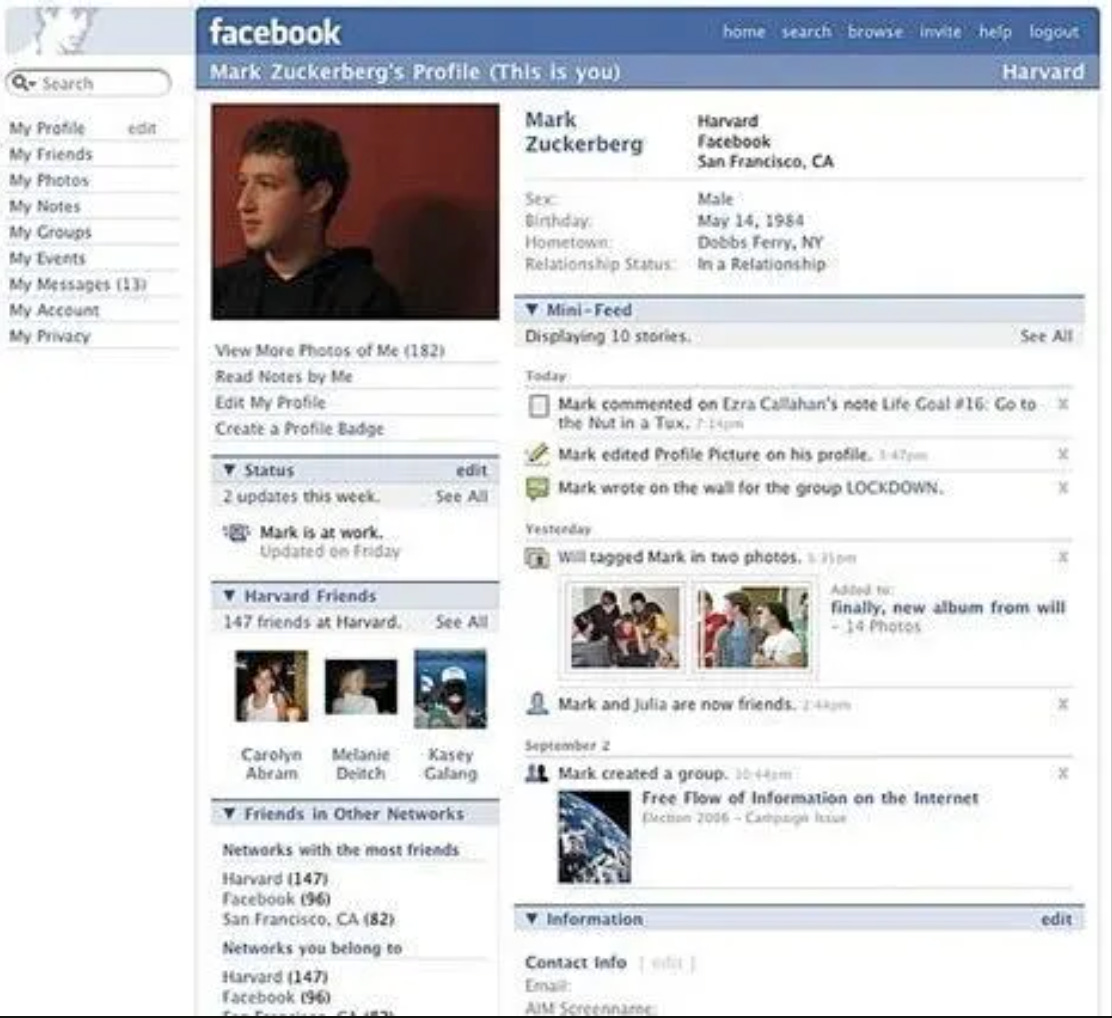This screenshot has height=1018, width=1112.
Task: Open My Groups in the sidebar
Action: pos(50,232)
